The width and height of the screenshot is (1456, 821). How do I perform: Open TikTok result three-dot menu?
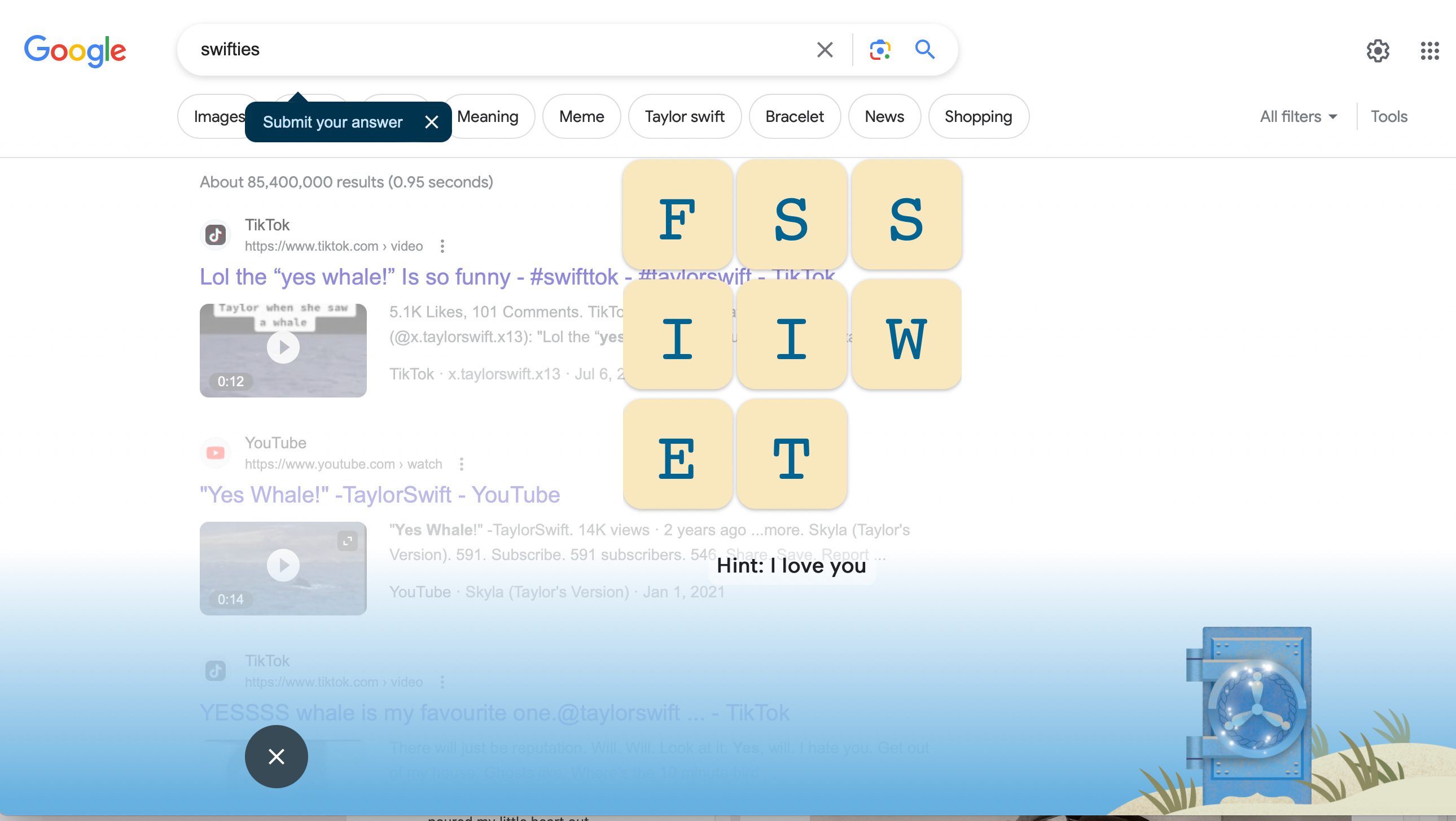tap(442, 246)
